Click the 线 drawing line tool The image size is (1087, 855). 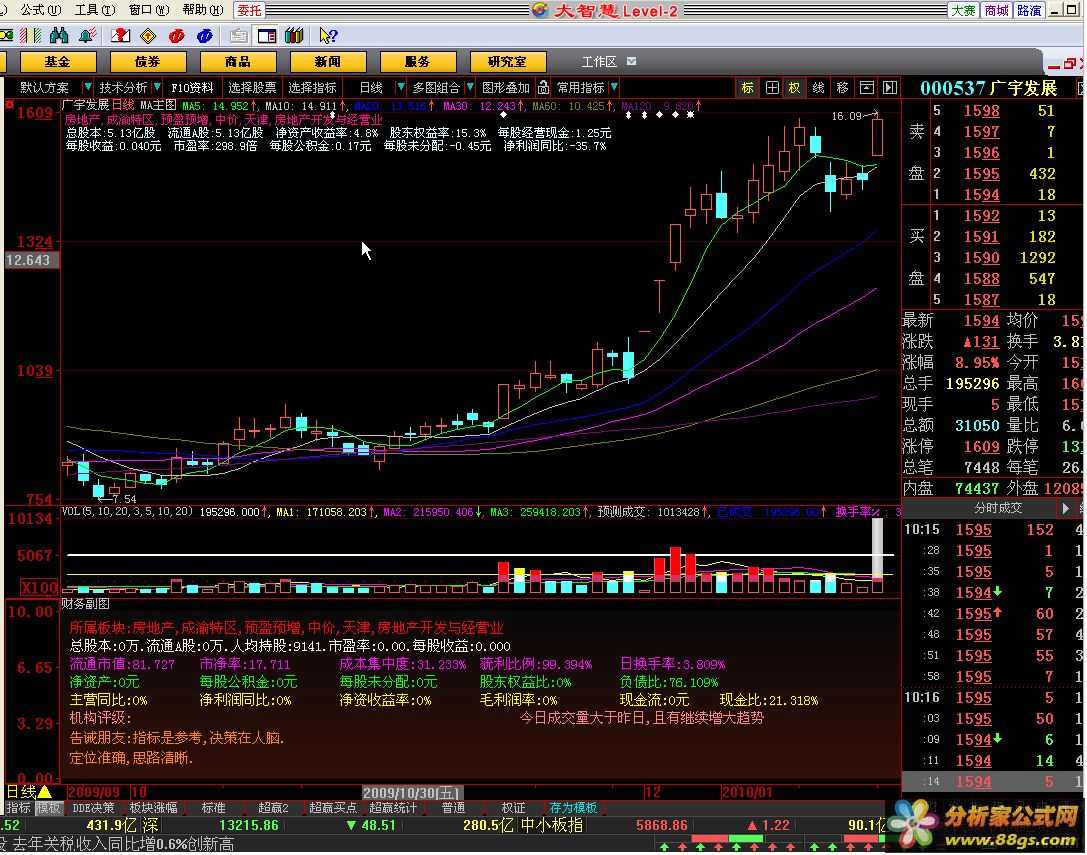[x=818, y=87]
